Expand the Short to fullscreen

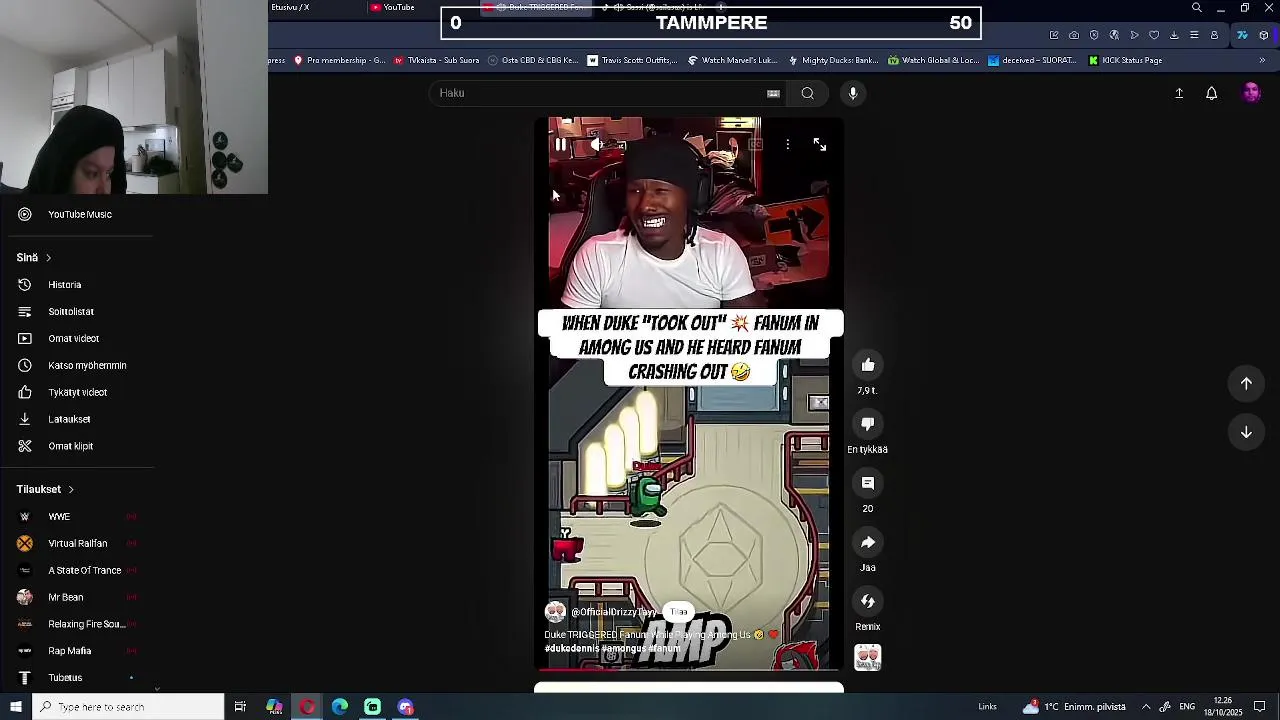coord(820,145)
